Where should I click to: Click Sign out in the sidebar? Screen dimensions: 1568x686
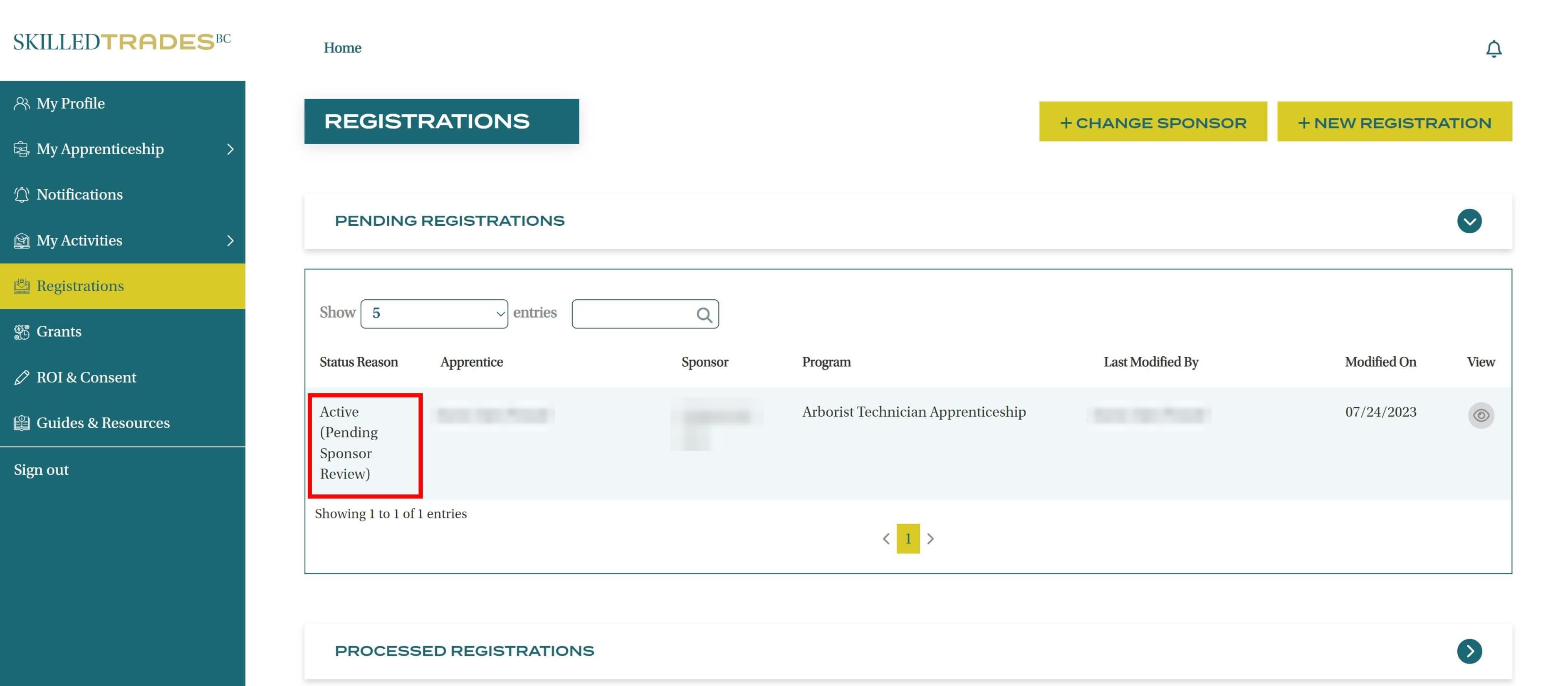(42, 470)
